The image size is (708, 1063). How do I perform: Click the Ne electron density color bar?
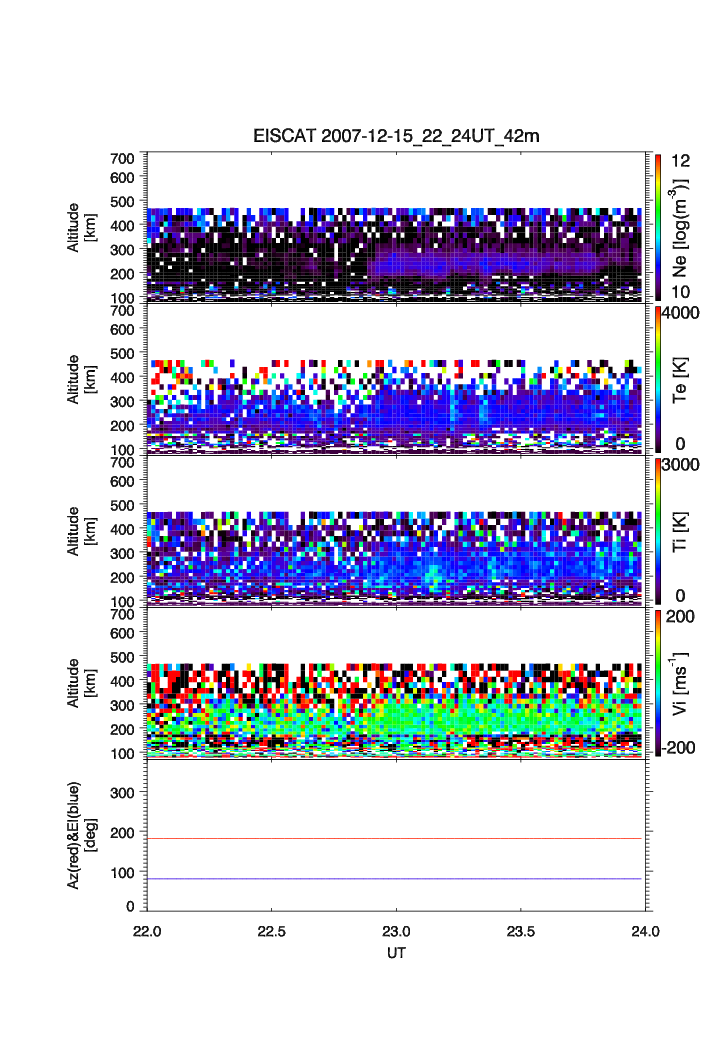[x=657, y=226]
